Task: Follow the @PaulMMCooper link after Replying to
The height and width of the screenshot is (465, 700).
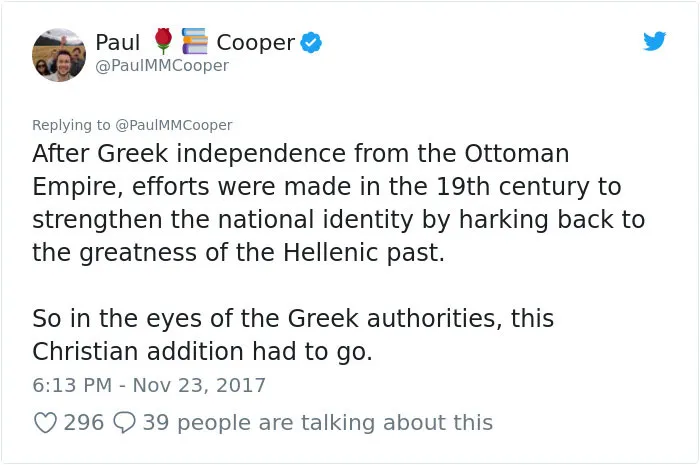Action: [x=174, y=125]
